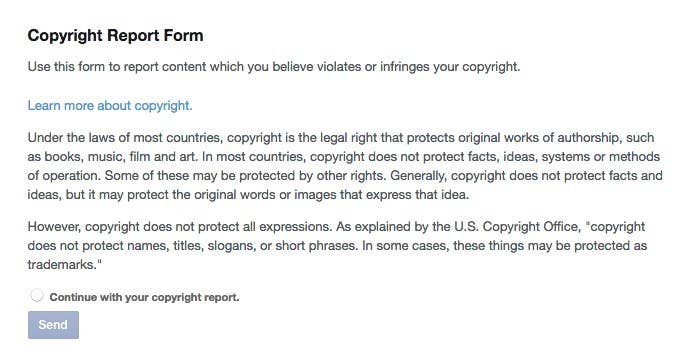Click the words 'books, music, film and art'
Image resolution: width=689 pixels, height=361 pixels.
coord(120,157)
